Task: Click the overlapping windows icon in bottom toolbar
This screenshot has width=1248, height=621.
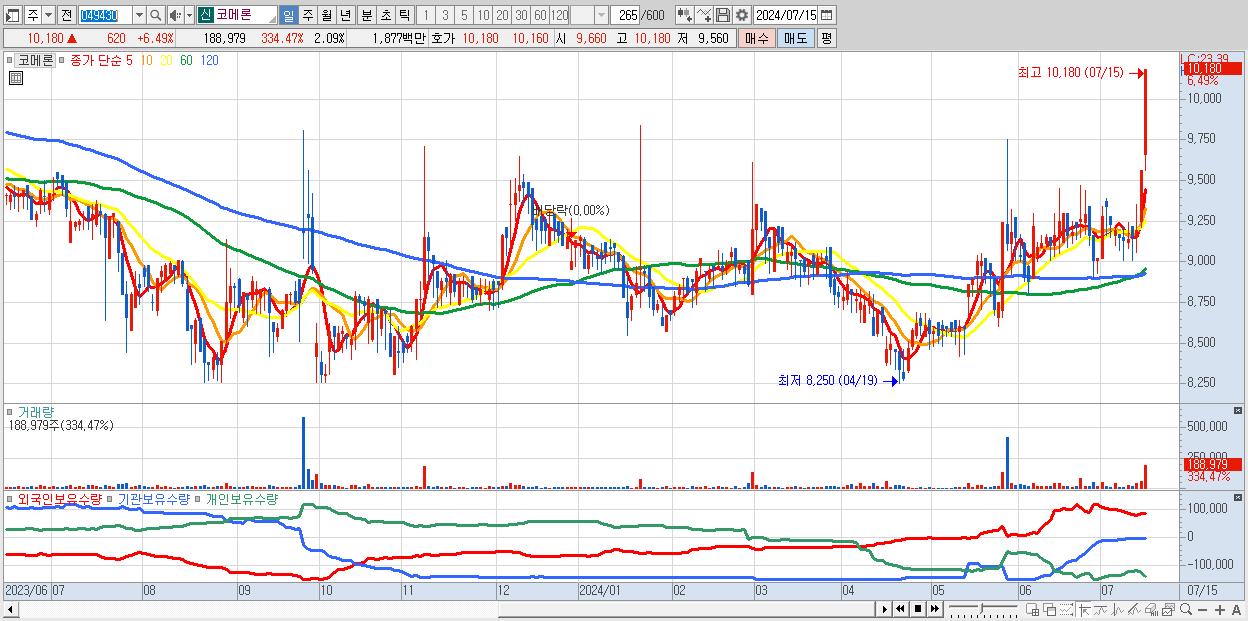Action: pyautogui.click(x=1050, y=609)
